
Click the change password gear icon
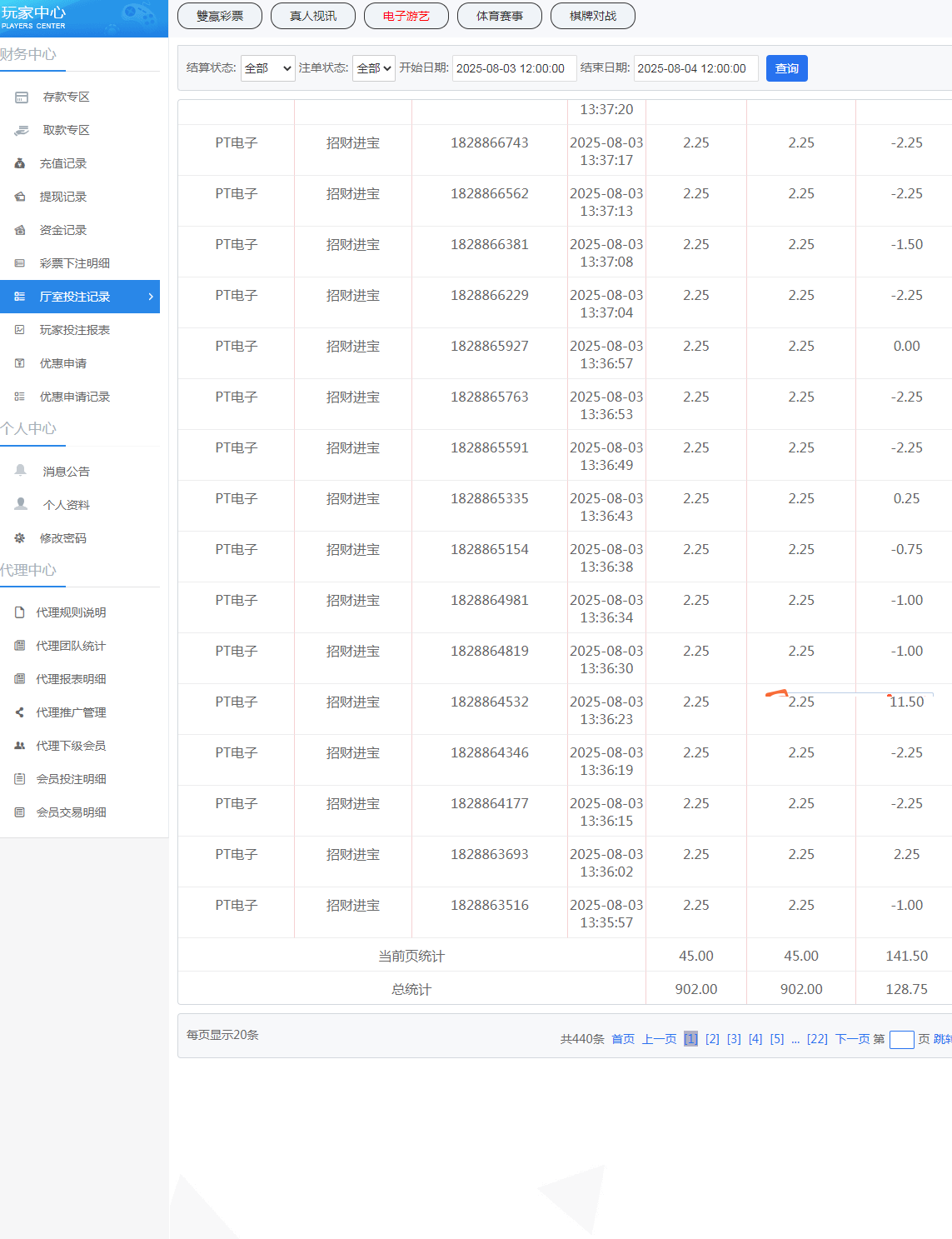[x=20, y=538]
